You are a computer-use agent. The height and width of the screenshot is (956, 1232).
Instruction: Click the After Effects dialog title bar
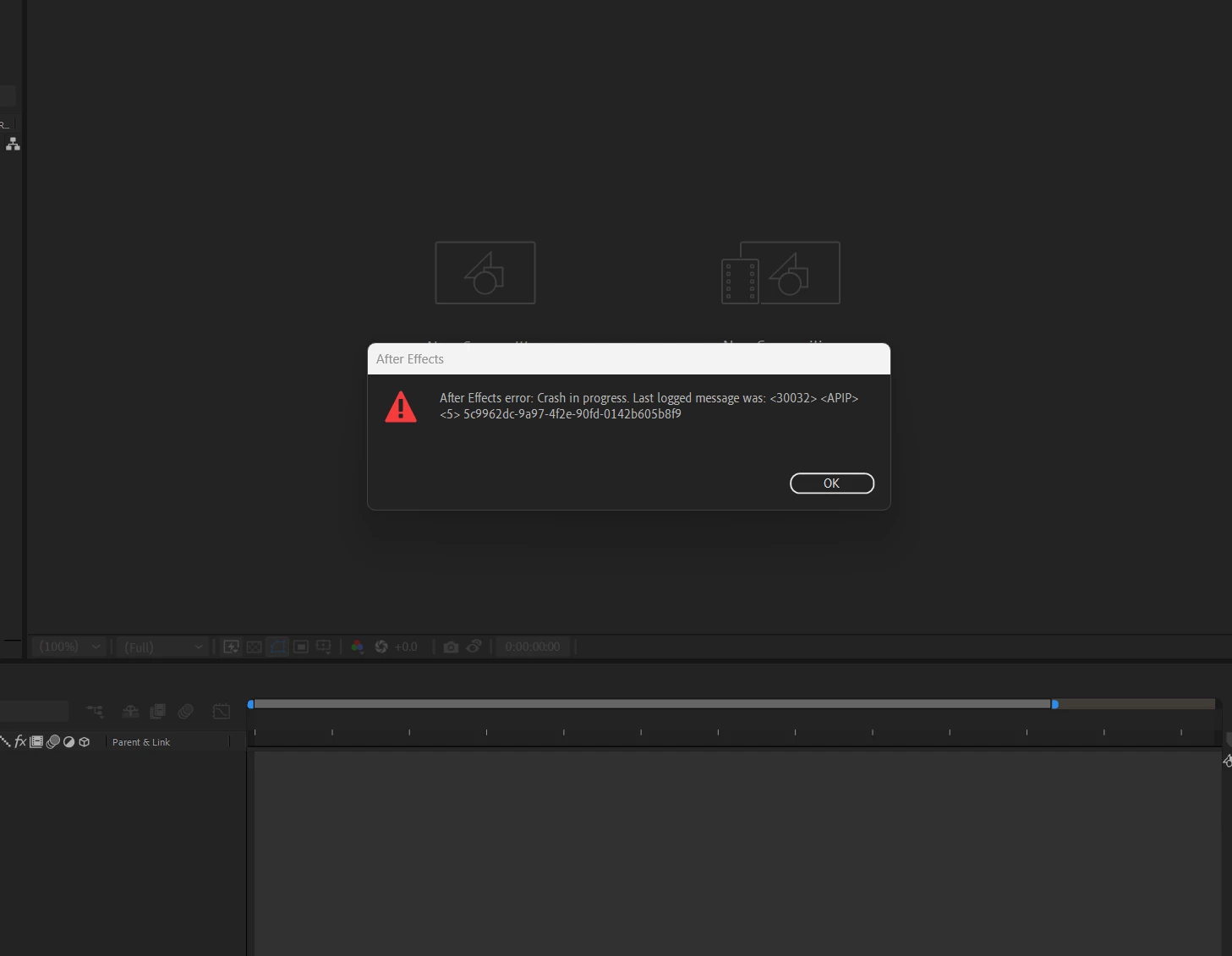[x=628, y=359]
